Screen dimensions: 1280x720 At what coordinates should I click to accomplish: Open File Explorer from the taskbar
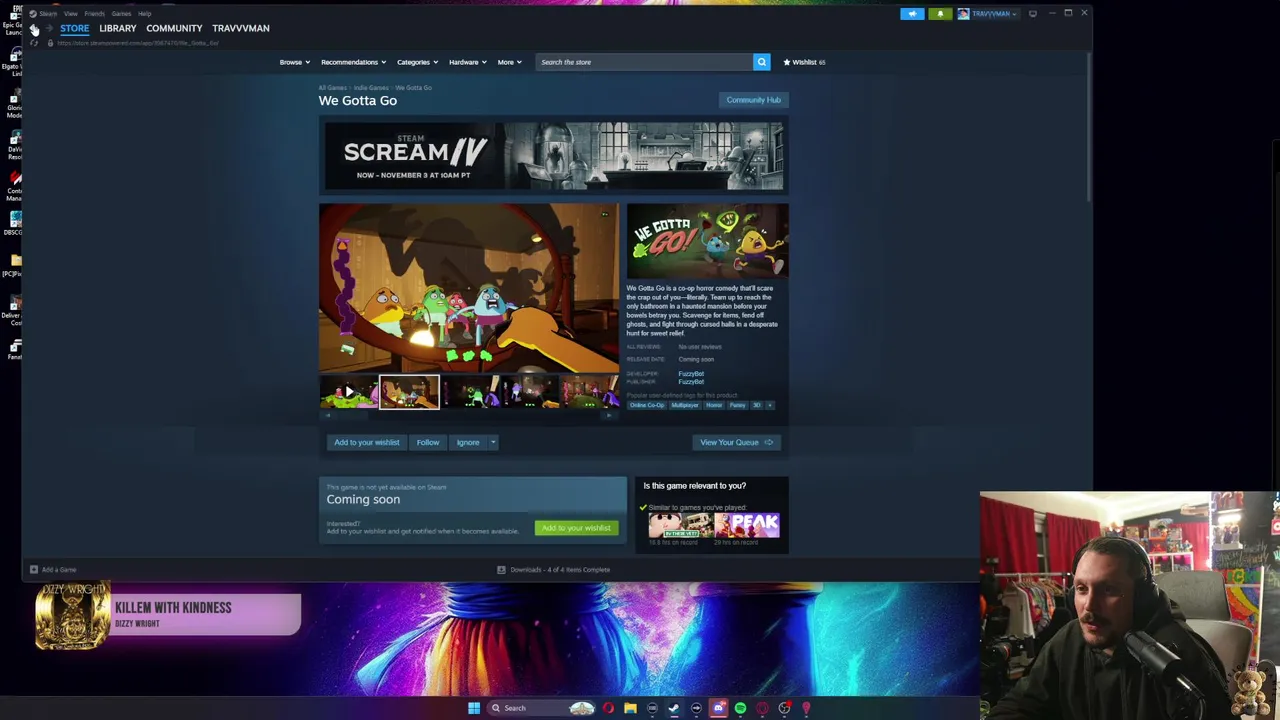[630, 708]
